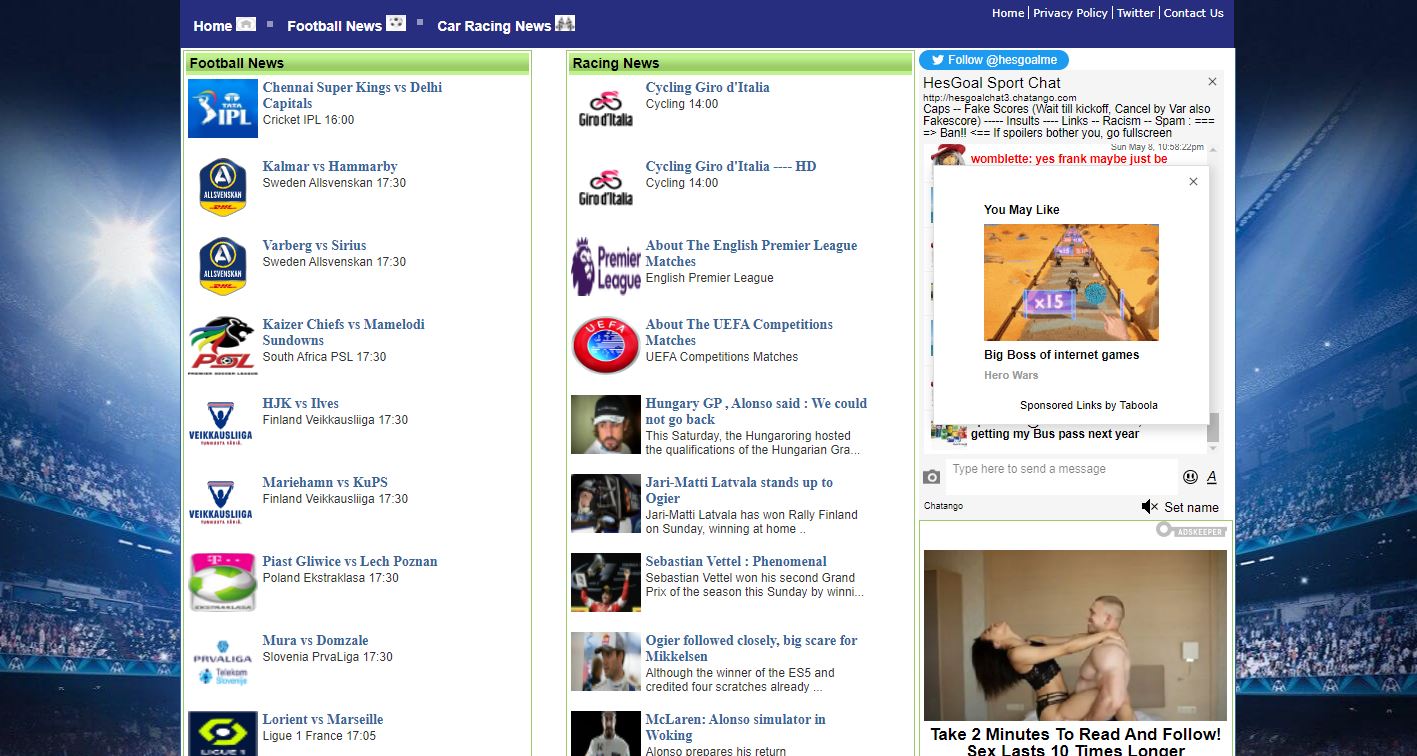The image size is (1417, 756).
Task: Open 'Take 2 Minutes To Read And Follow!' ad
Action: click(x=1076, y=742)
